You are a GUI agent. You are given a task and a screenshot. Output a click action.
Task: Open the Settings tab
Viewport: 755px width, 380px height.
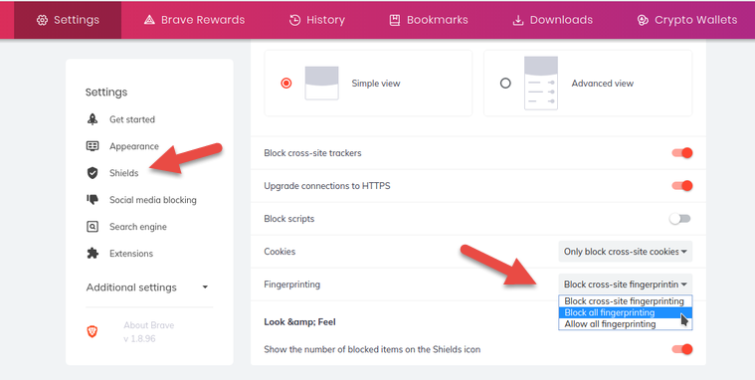click(68, 20)
